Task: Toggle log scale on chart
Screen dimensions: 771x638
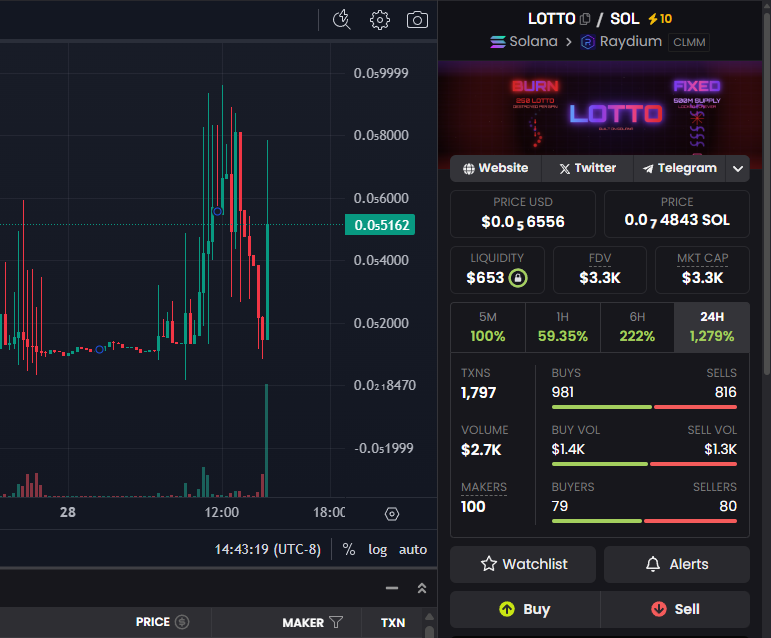Action: tap(378, 550)
